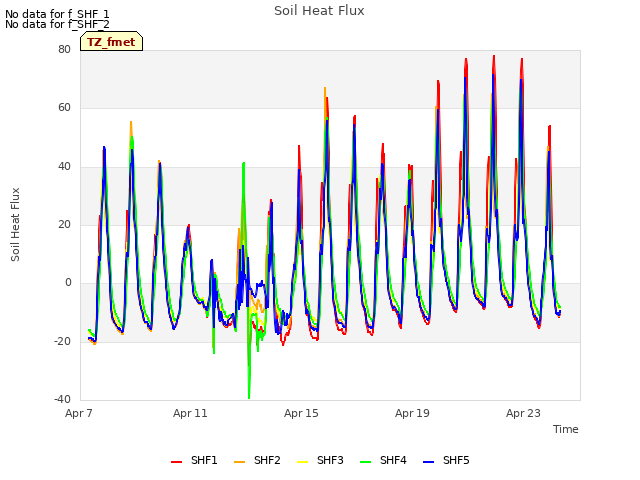
Task: Click the 60 y-axis tick label
Action: pyautogui.click(x=64, y=108)
